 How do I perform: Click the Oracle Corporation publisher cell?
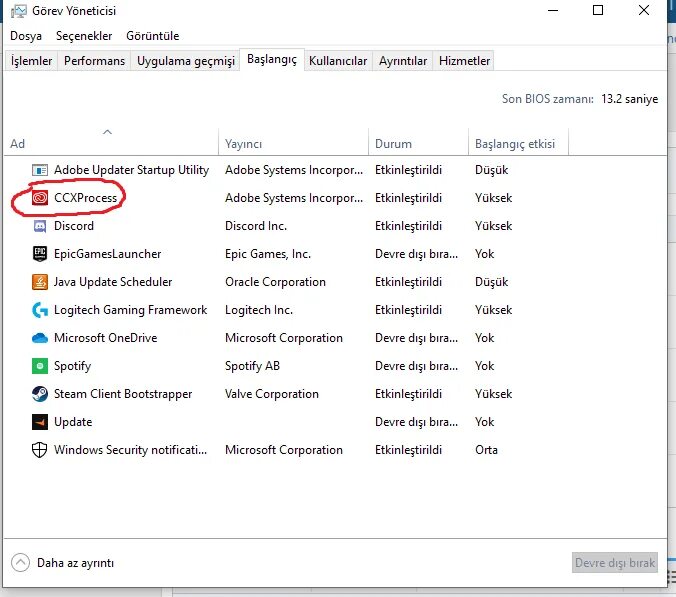[275, 282]
